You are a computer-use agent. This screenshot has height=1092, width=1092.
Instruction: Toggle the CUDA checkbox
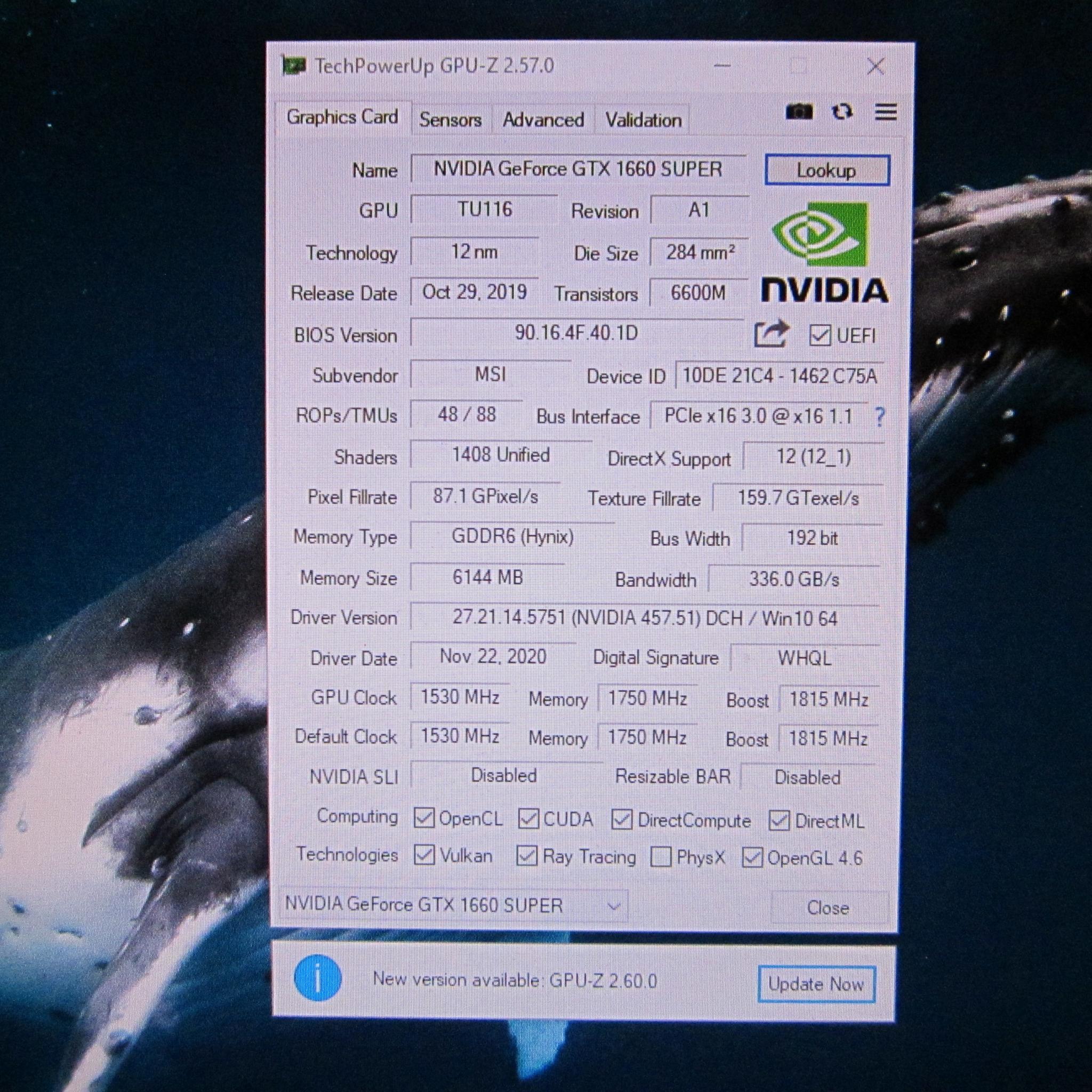pyautogui.click(x=528, y=818)
